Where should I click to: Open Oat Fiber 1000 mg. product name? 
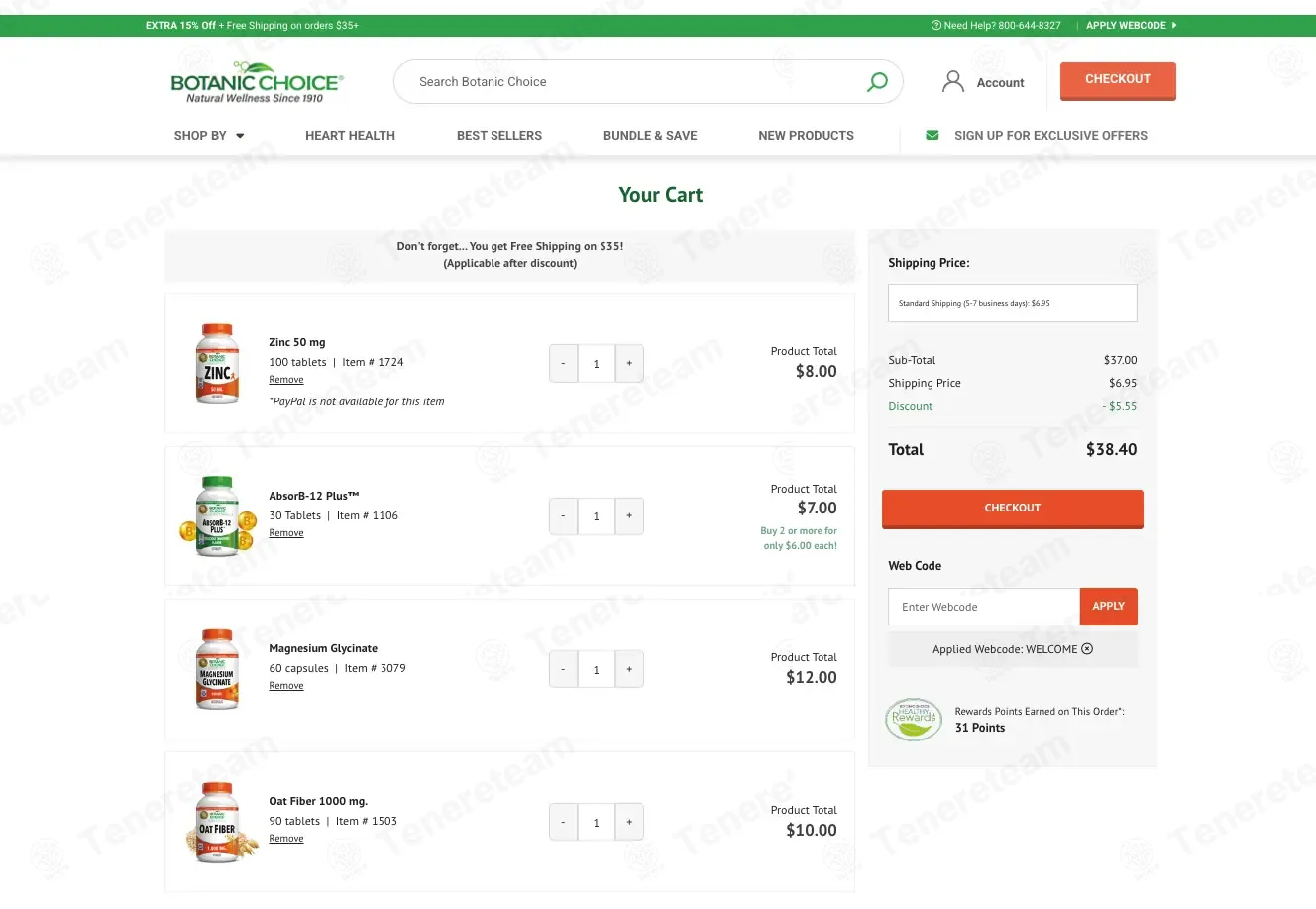click(x=318, y=801)
